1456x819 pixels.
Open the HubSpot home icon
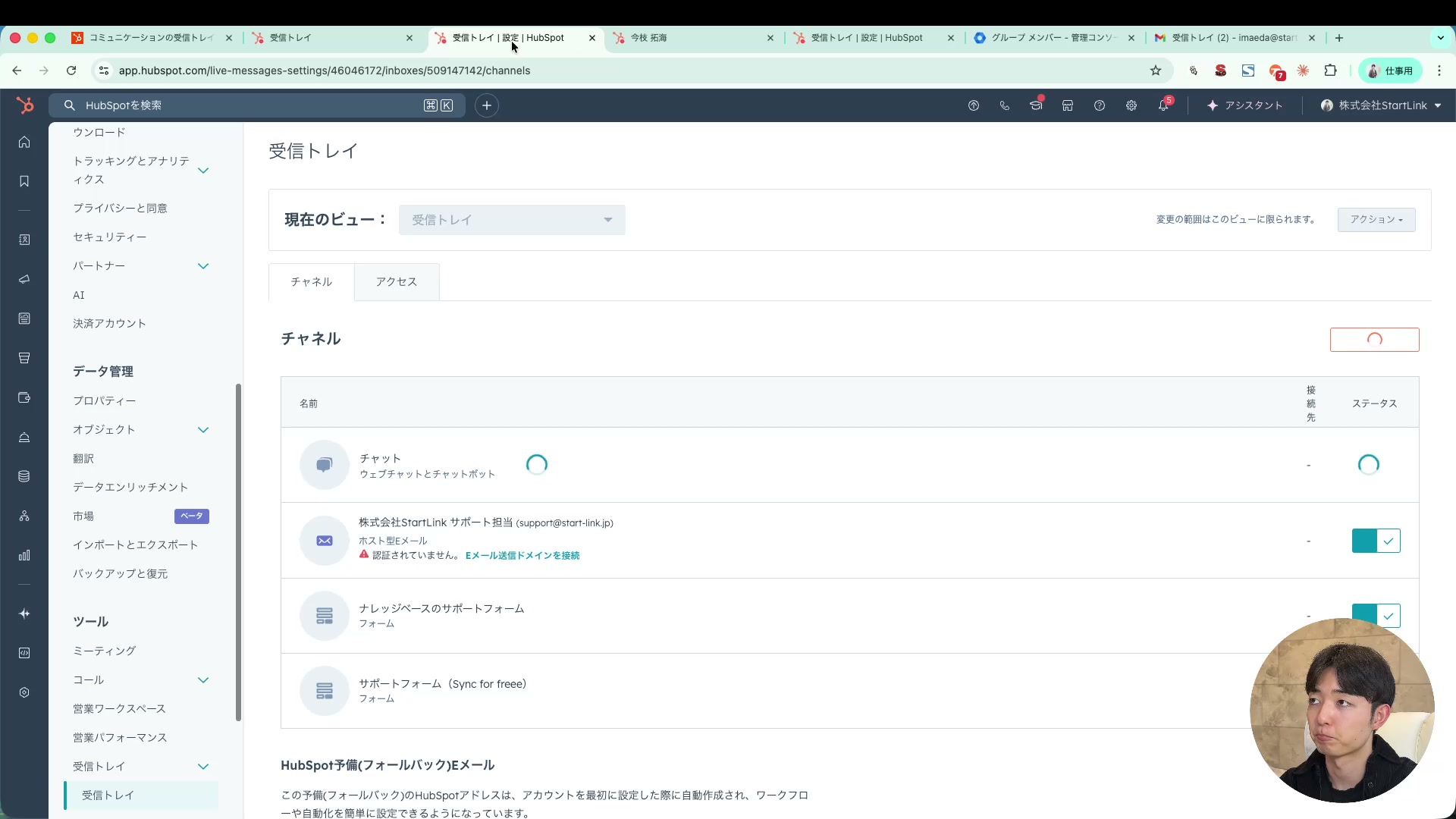coord(24,142)
